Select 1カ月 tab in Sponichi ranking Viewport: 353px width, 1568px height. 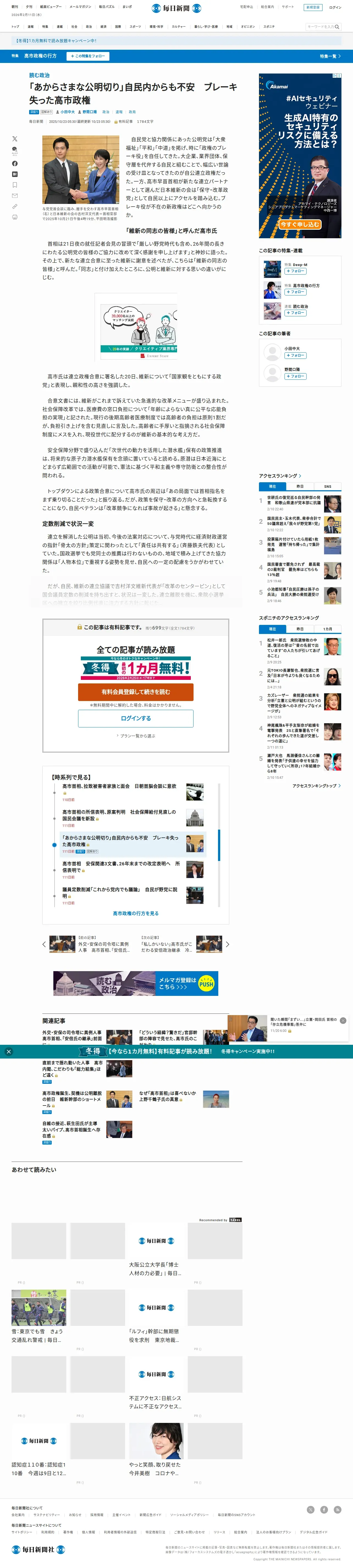coord(327,629)
